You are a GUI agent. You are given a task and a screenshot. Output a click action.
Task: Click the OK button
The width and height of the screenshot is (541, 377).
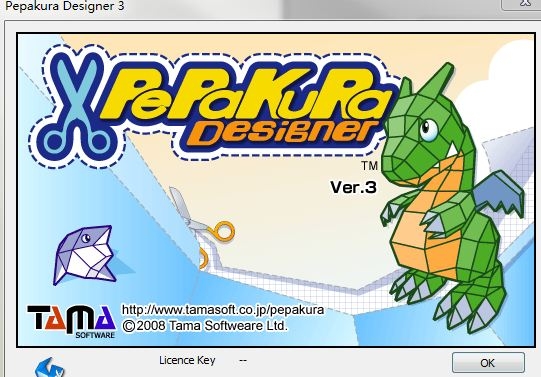pos(488,363)
